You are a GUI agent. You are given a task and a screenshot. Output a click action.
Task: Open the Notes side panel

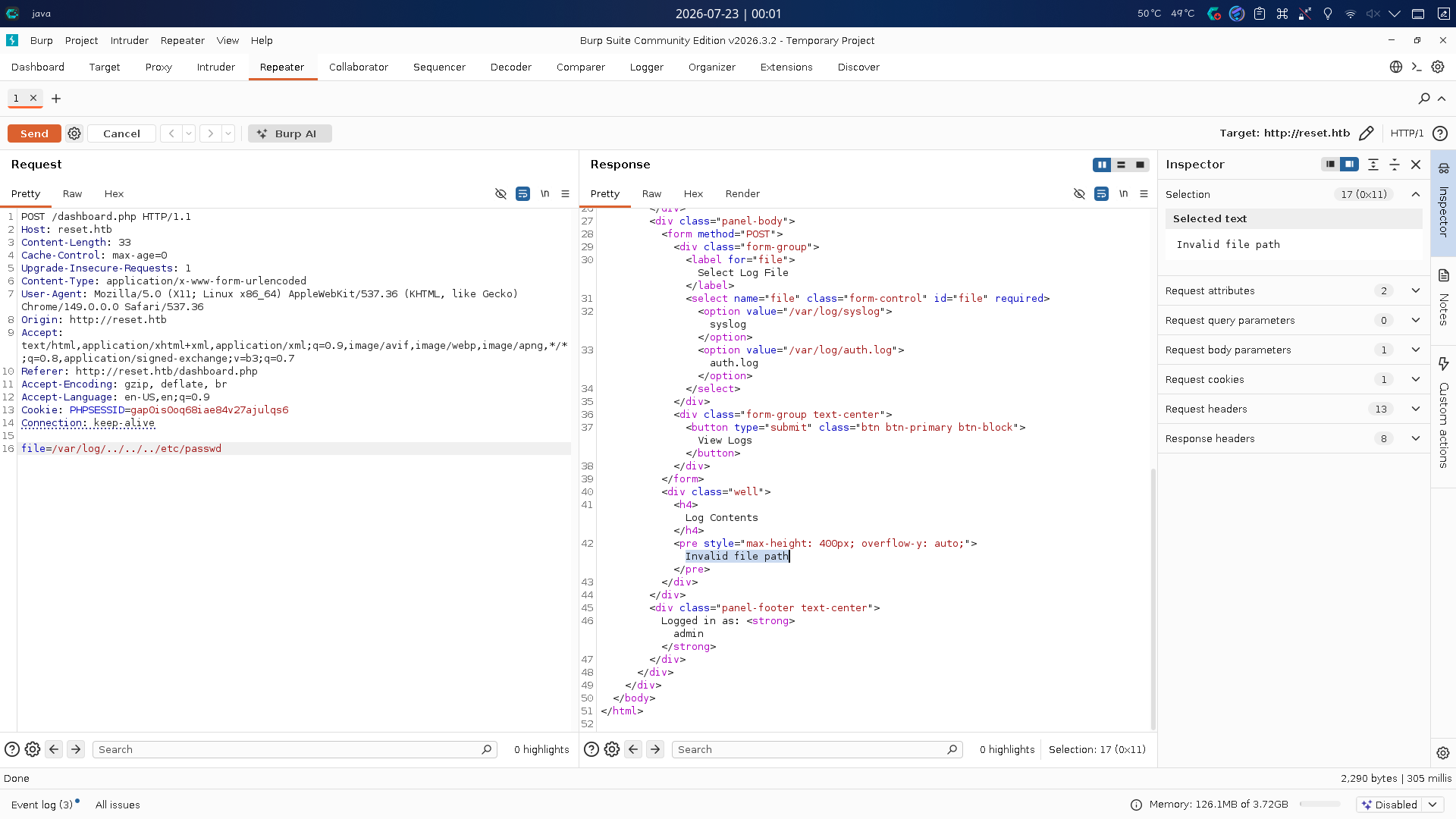point(1443,297)
